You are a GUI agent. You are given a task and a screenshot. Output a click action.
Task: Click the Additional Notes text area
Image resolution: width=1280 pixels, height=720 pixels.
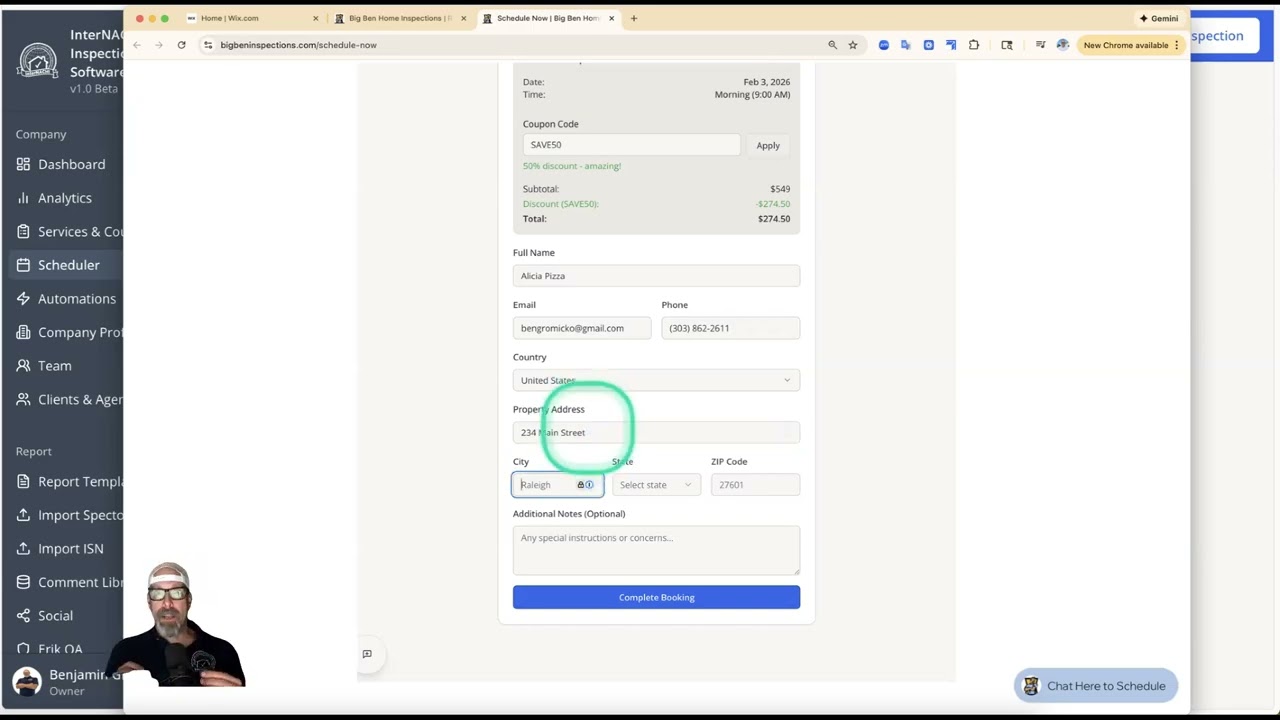656,550
